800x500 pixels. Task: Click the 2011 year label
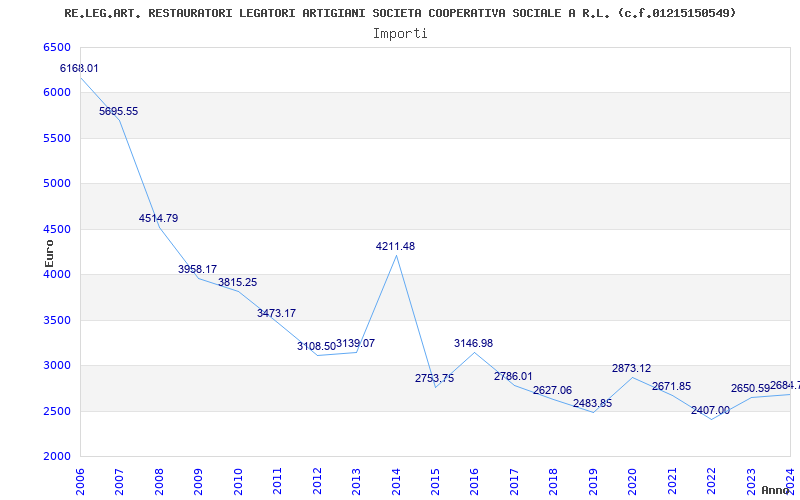[278, 481]
